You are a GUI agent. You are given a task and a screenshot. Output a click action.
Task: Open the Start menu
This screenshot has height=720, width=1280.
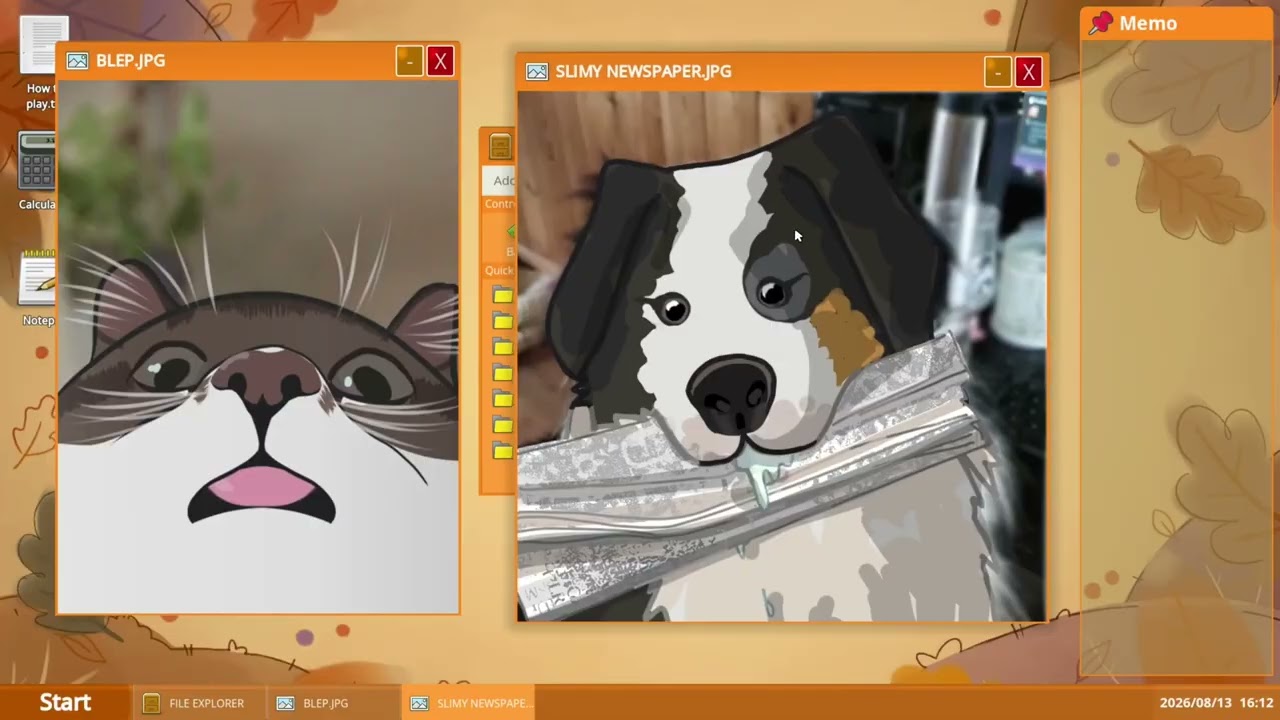(65, 703)
